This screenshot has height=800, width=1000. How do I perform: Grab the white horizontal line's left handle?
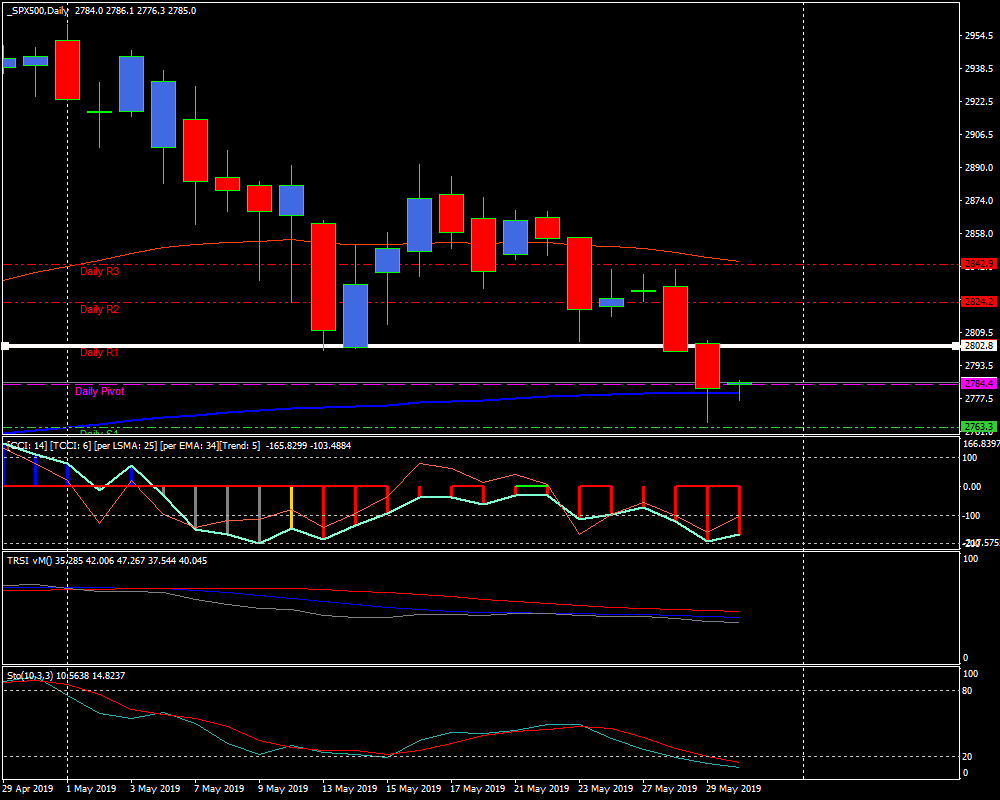tap(5, 346)
